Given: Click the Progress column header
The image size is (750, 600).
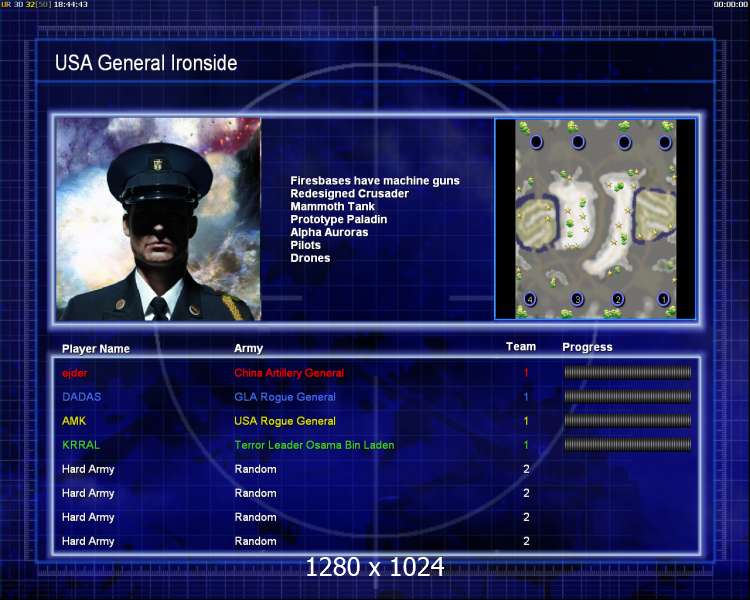Looking at the screenshot, I should point(587,347).
